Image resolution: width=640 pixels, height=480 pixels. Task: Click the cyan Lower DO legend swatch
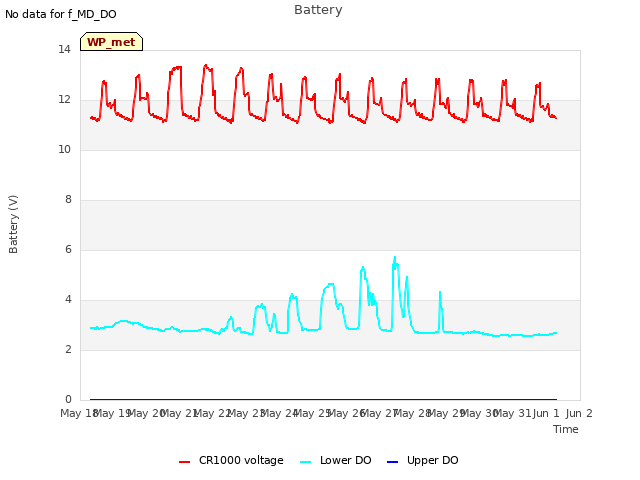point(305,462)
